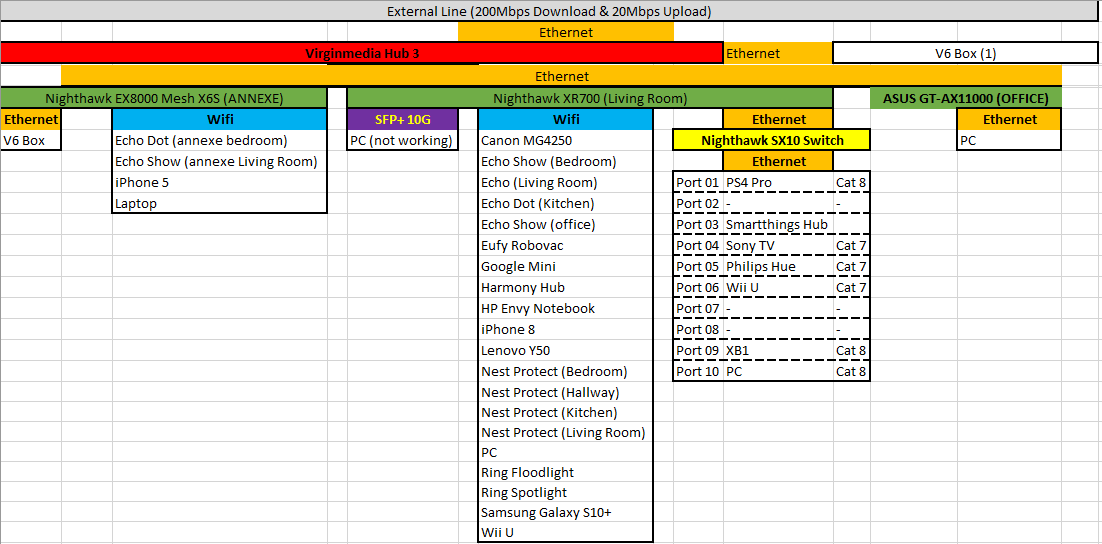Click the Virginmedia Hub 3 red cell
The image size is (1102, 544).
(362, 53)
